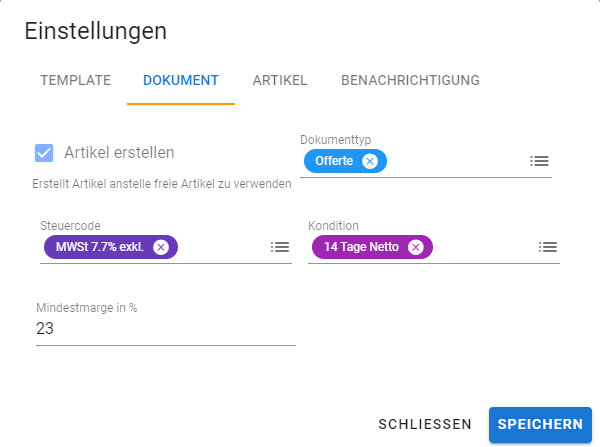Switch to the Template tab
This screenshot has height=447, width=600.
[x=75, y=80]
